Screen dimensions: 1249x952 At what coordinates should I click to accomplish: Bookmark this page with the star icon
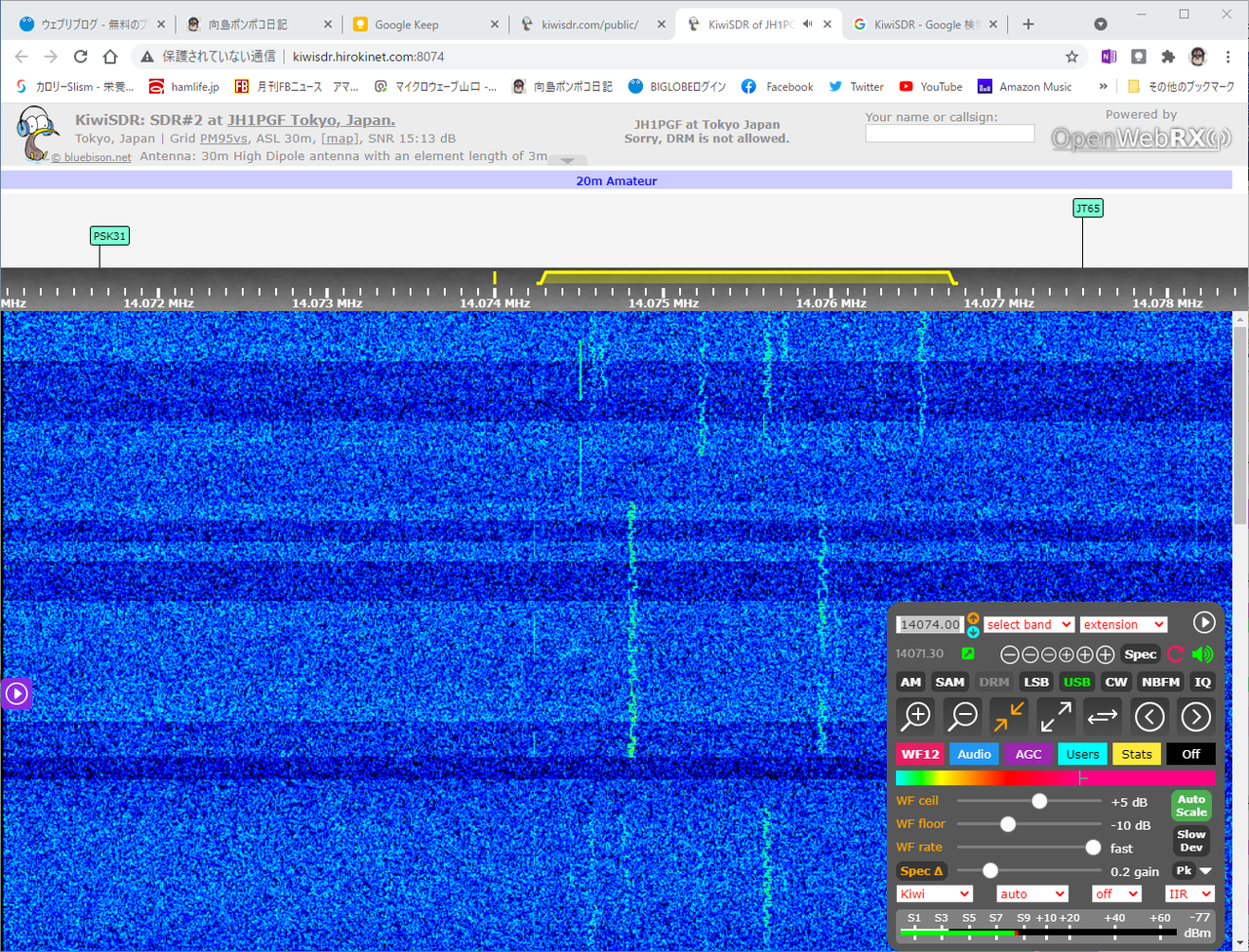tap(1071, 57)
